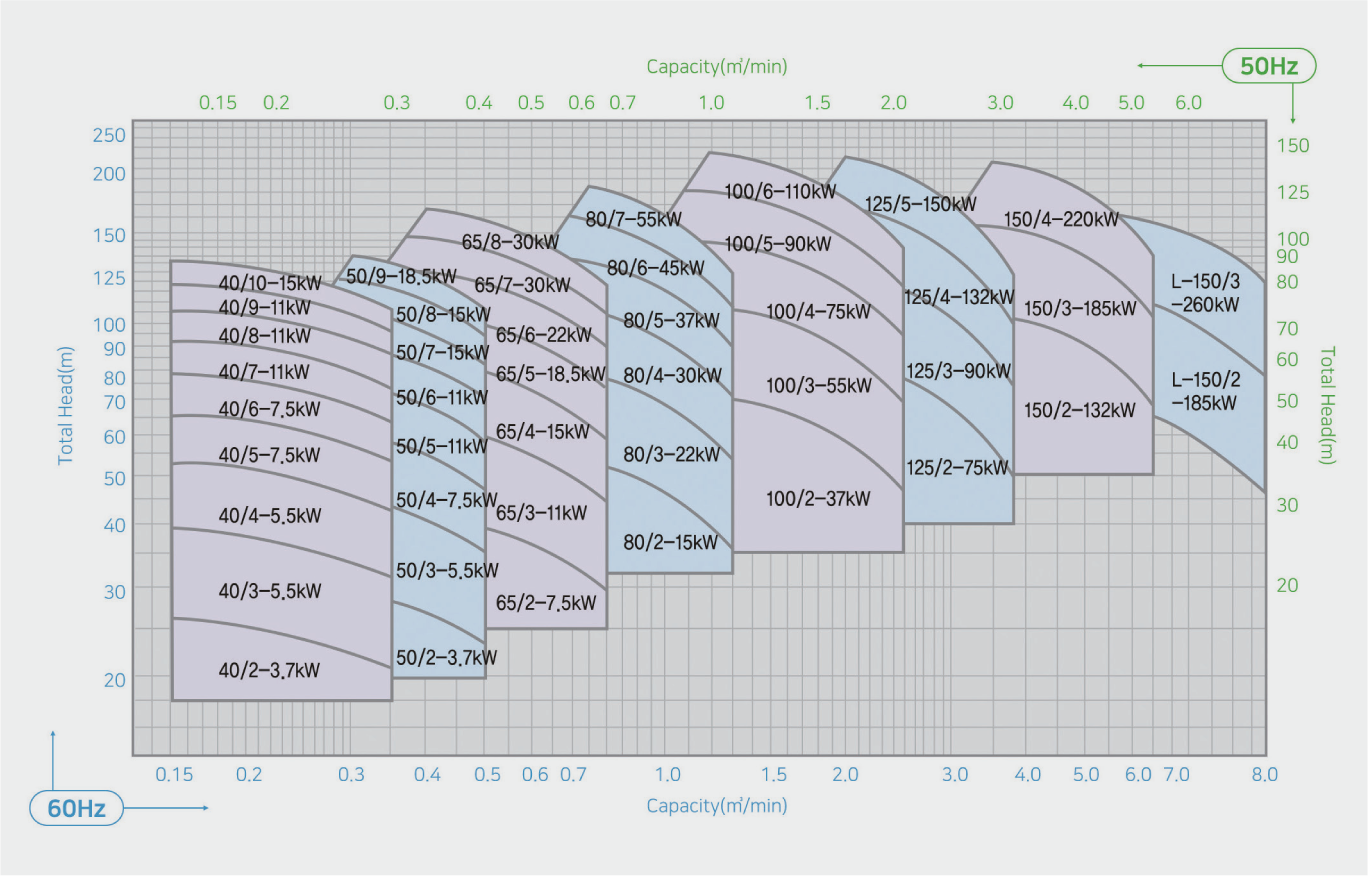Pick the 65/2-7.5kW curve label
Viewport: 1368px width, 876px height.
point(546,604)
